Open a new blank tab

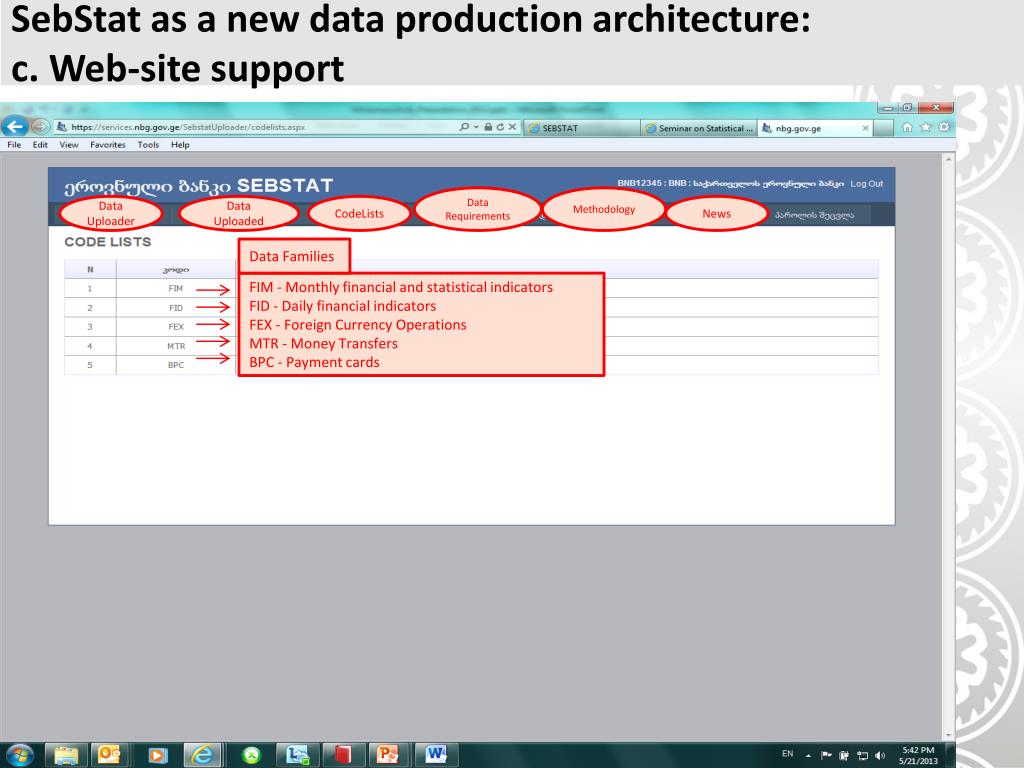884,128
